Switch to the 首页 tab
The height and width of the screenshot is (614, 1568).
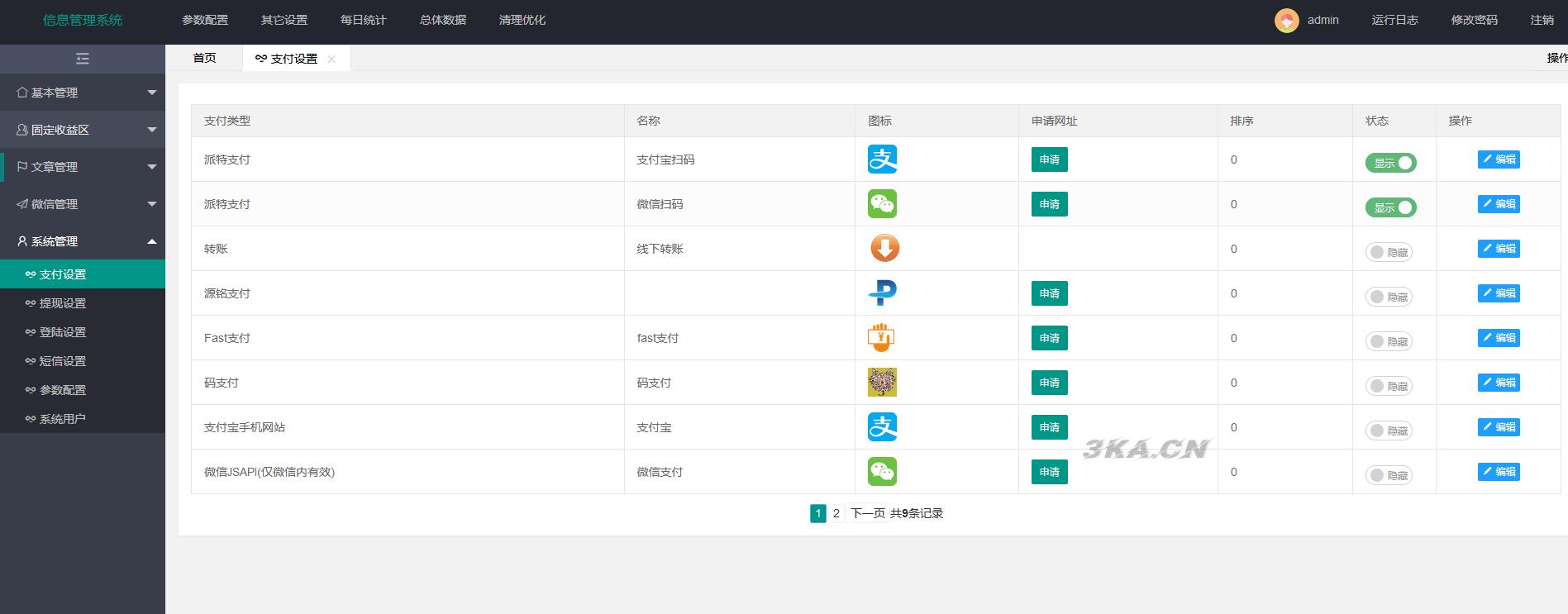(204, 58)
